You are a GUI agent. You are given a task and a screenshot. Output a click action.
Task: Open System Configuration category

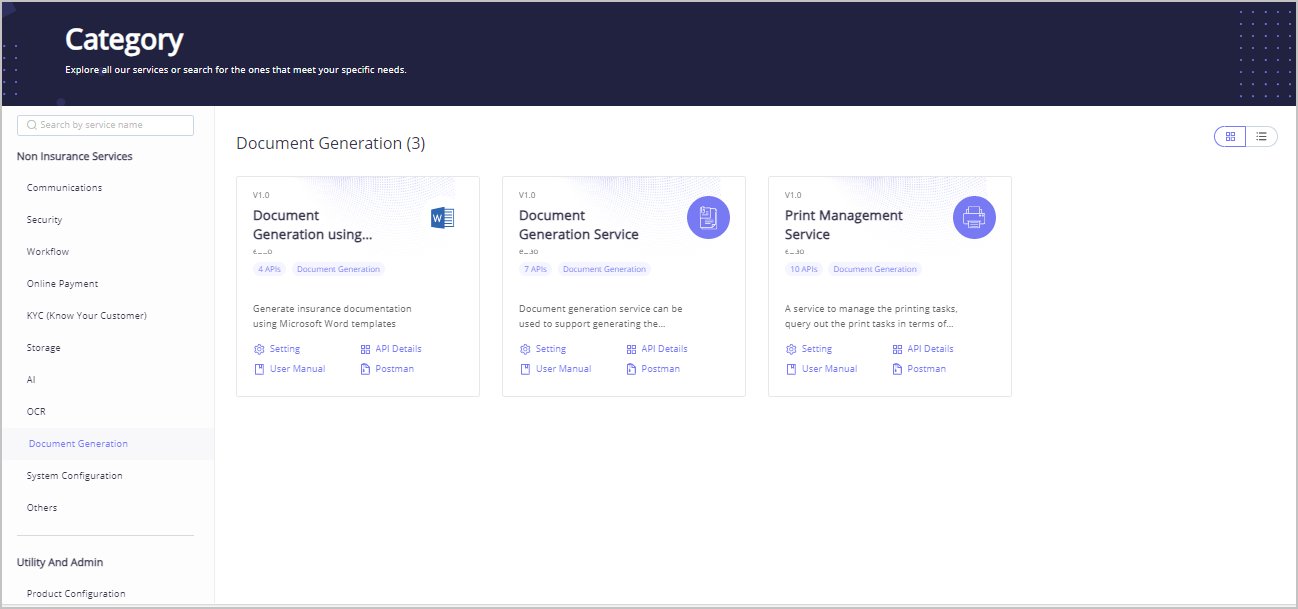tap(75, 476)
